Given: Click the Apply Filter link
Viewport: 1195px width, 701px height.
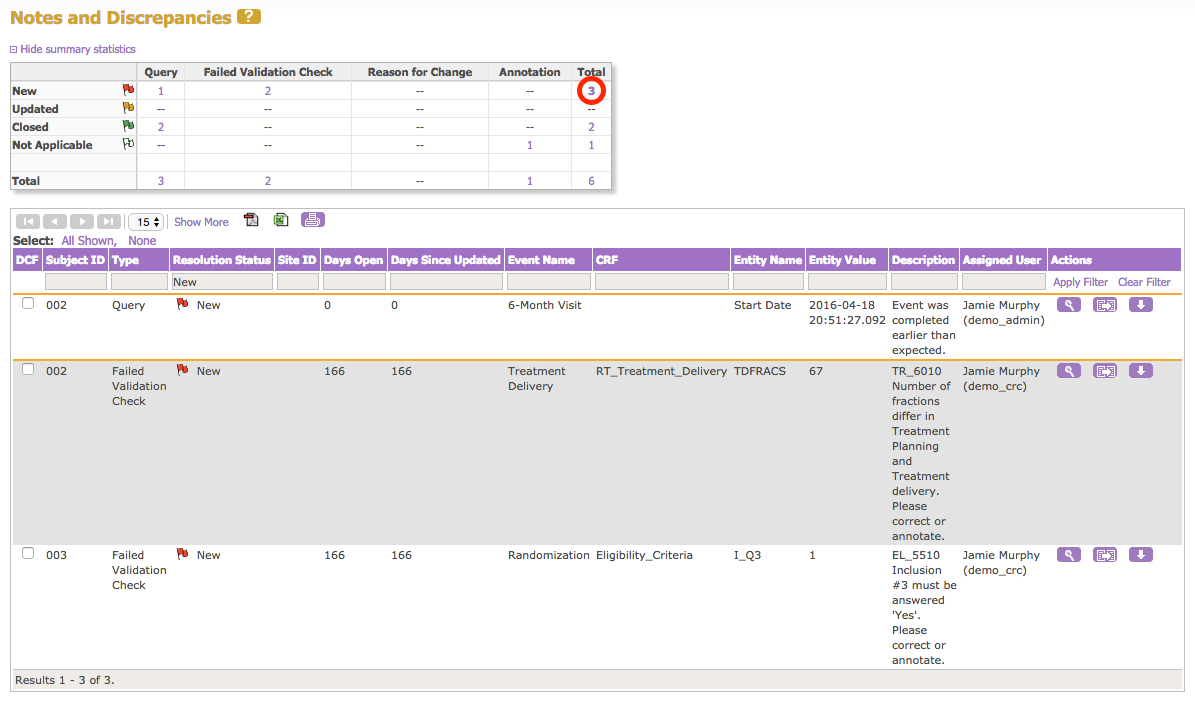Looking at the screenshot, I should tap(1080, 282).
